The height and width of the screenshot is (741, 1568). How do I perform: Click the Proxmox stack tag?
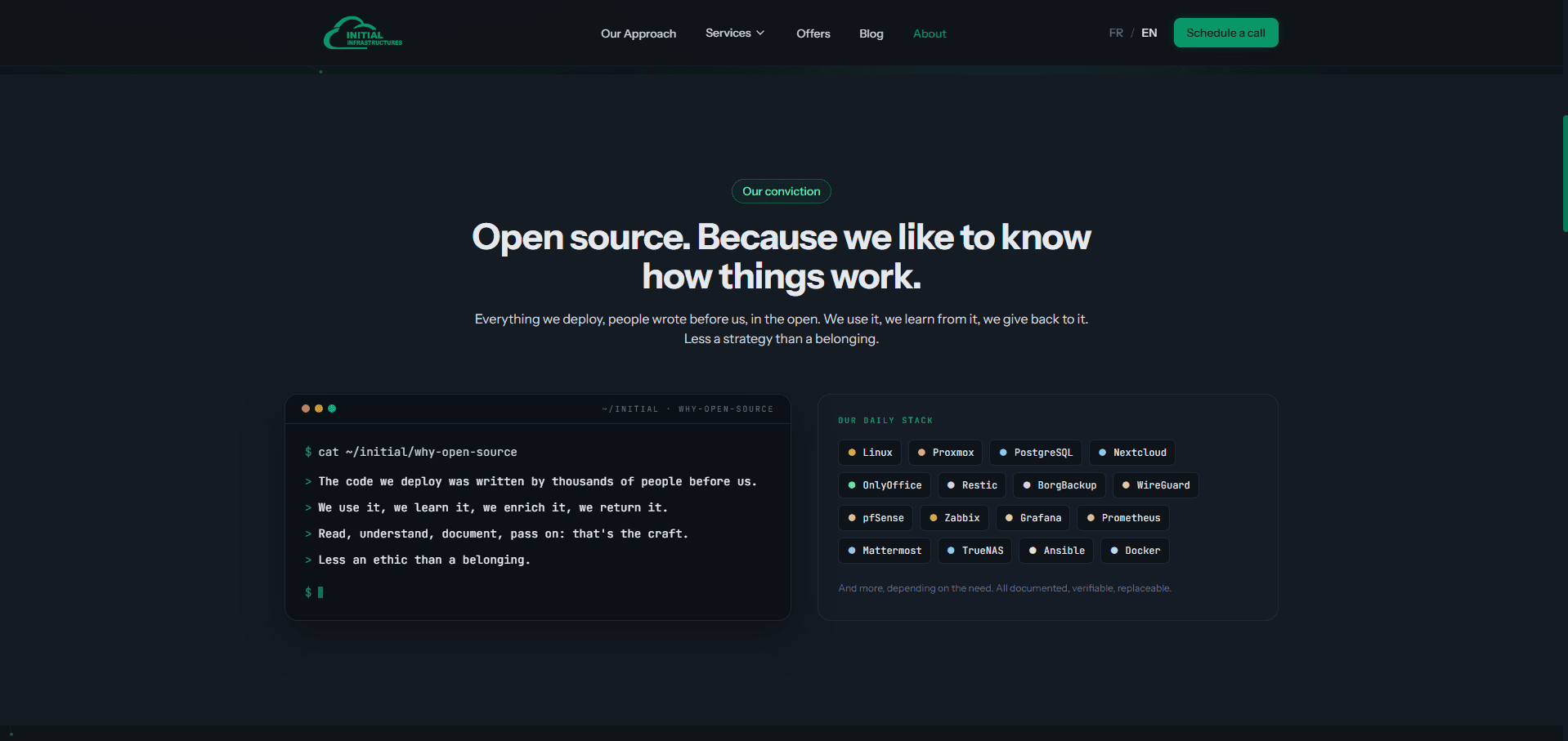[x=945, y=453]
